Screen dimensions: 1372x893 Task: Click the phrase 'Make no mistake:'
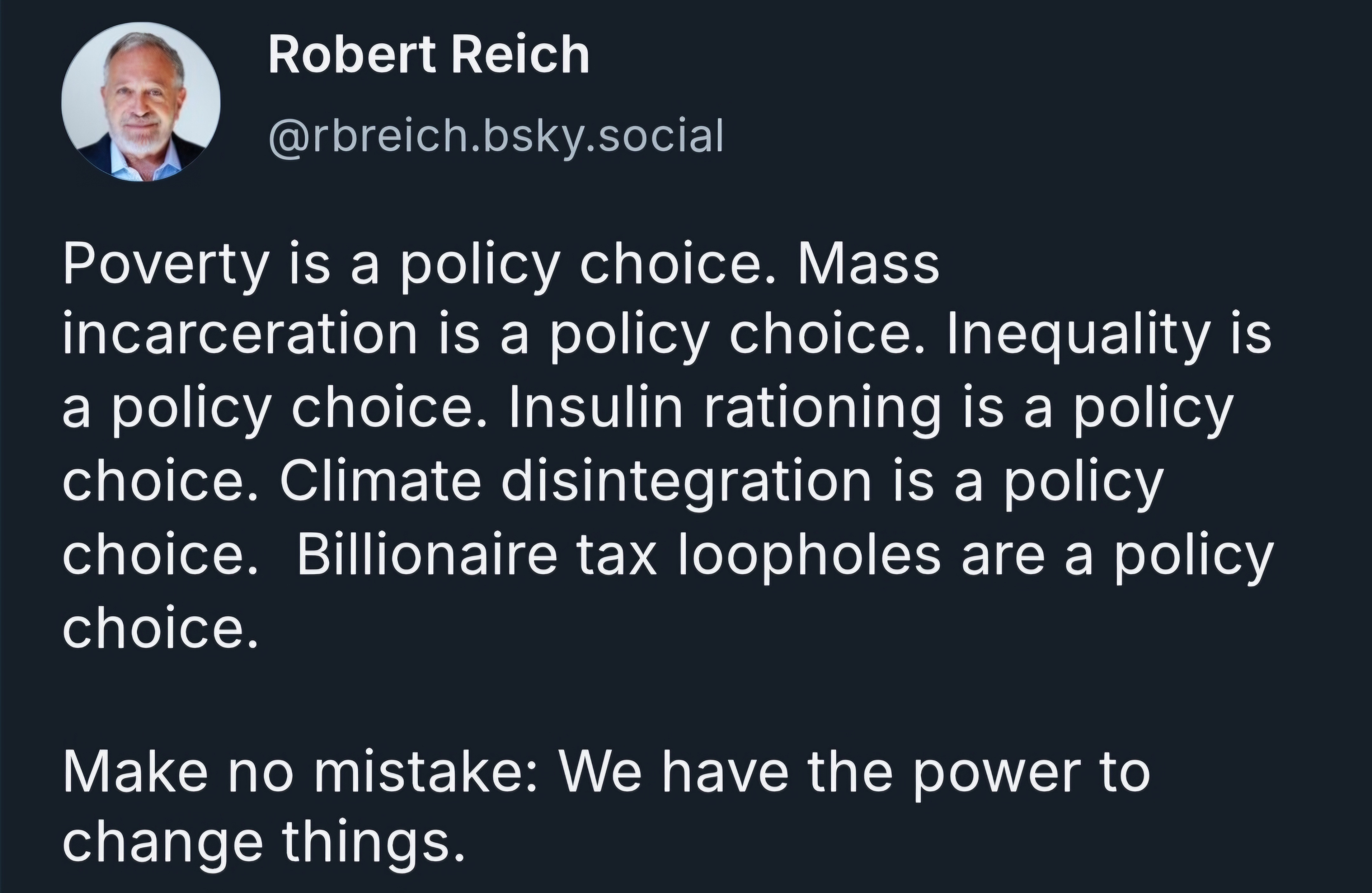tap(300, 774)
